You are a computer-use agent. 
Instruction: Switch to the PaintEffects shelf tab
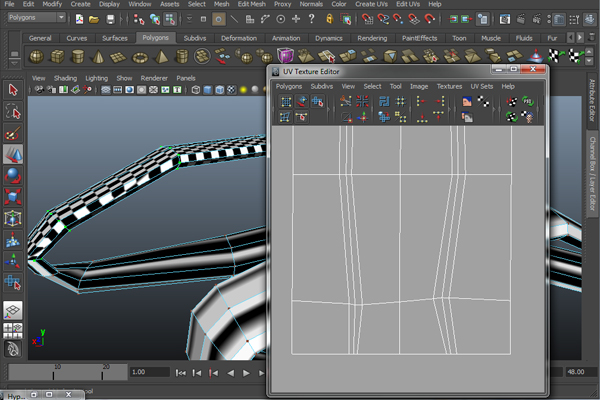pyautogui.click(x=419, y=38)
